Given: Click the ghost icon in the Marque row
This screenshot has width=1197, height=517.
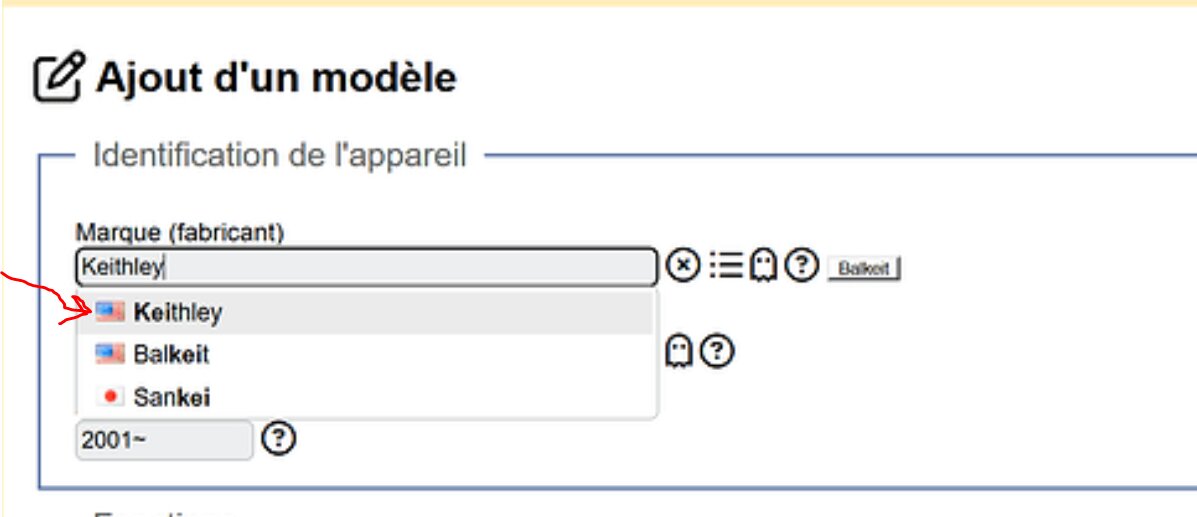Looking at the screenshot, I should click(x=763, y=265).
